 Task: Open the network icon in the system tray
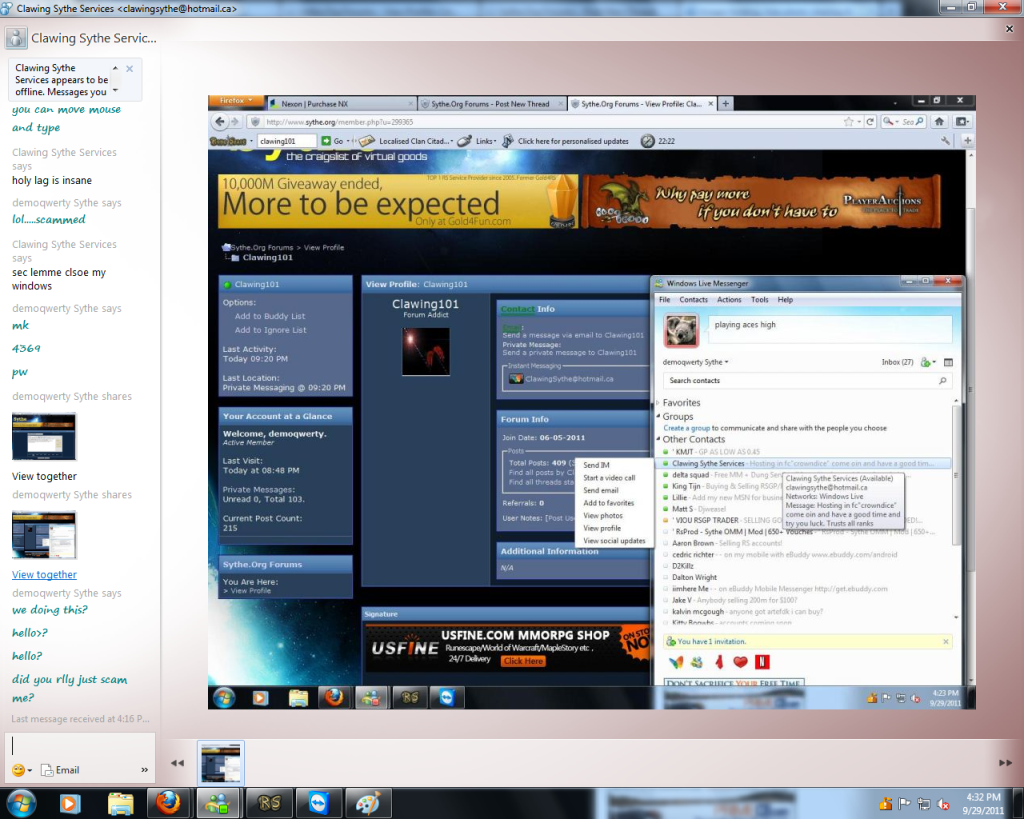[923, 804]
